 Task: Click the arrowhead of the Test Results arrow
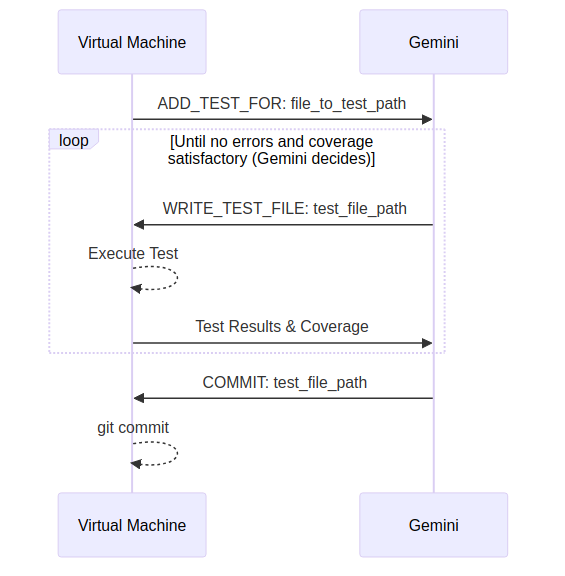click(x=427, y=343)
